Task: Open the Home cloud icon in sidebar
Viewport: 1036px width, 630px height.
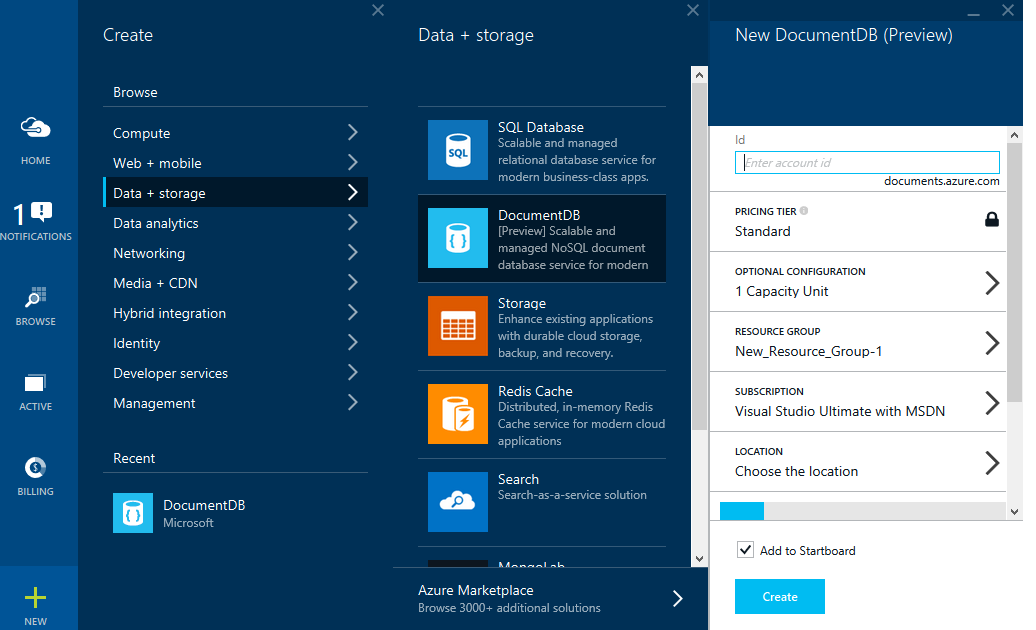Action: [36, 127]
